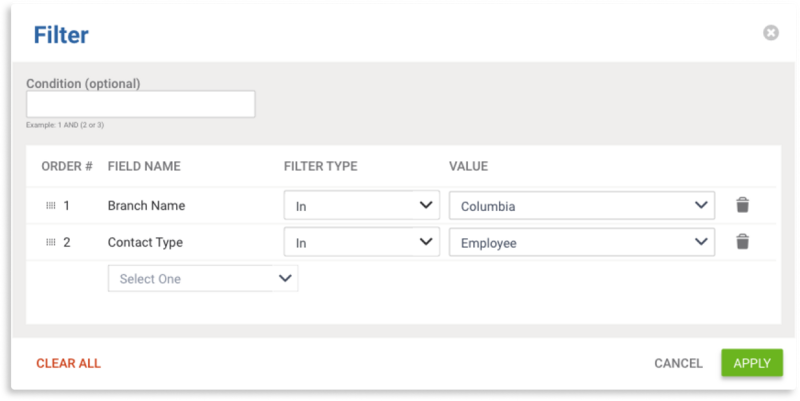The image size is (800, 401).
Task: Click the Condition (optional) input field
Action: [x=140, y=104]
